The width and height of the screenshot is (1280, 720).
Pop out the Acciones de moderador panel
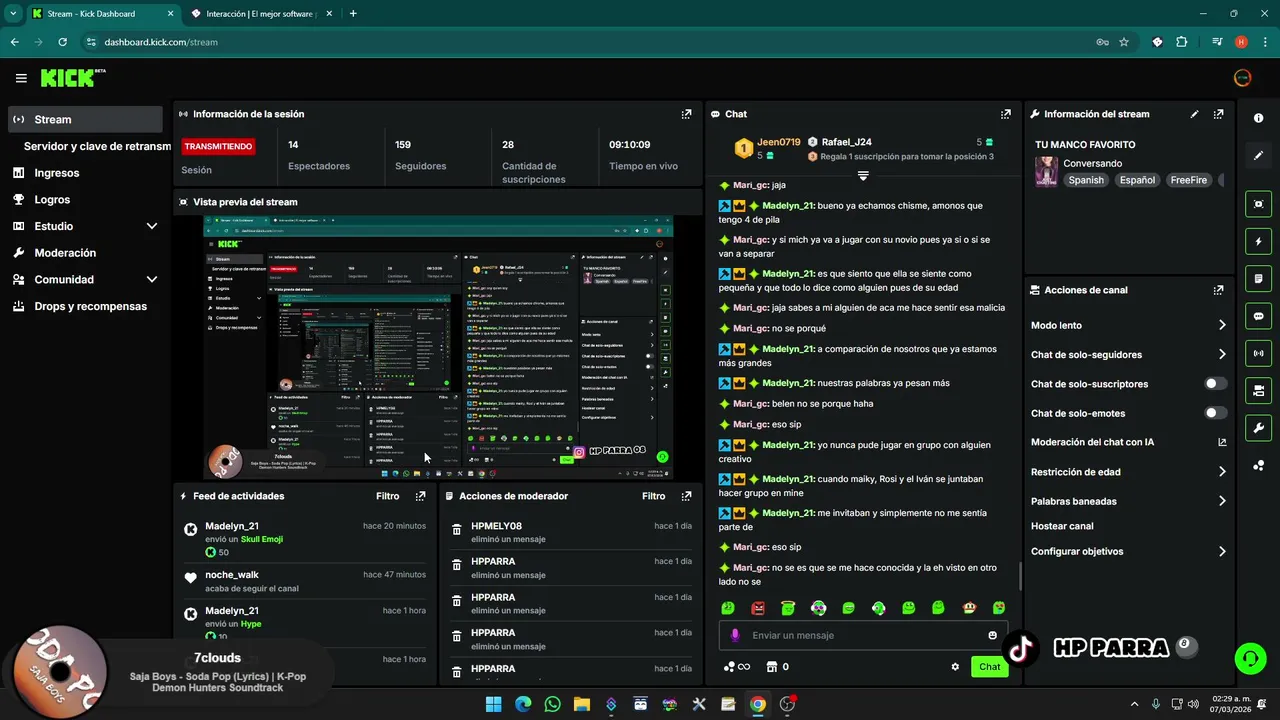pyautogui.click(x=686, y=496)
